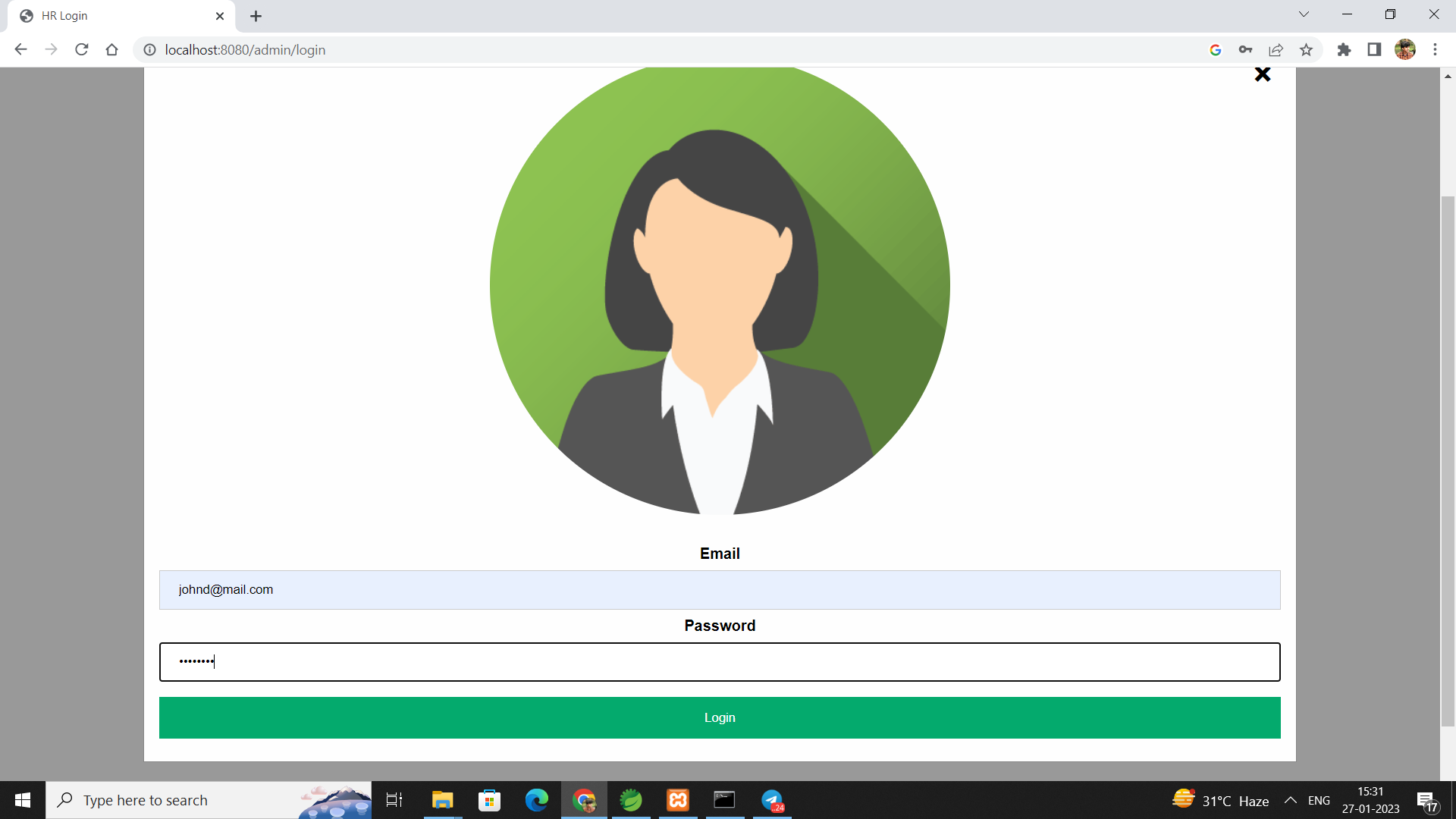Open Chrome's three-dot customize menu
1456x819 pixels.
point(1436,49)
